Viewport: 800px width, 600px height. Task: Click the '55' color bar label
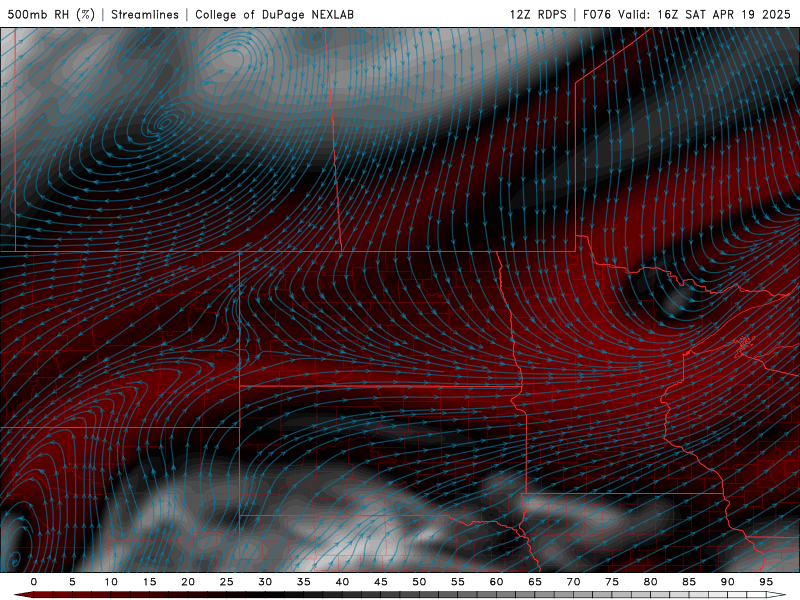coord(458,582)
